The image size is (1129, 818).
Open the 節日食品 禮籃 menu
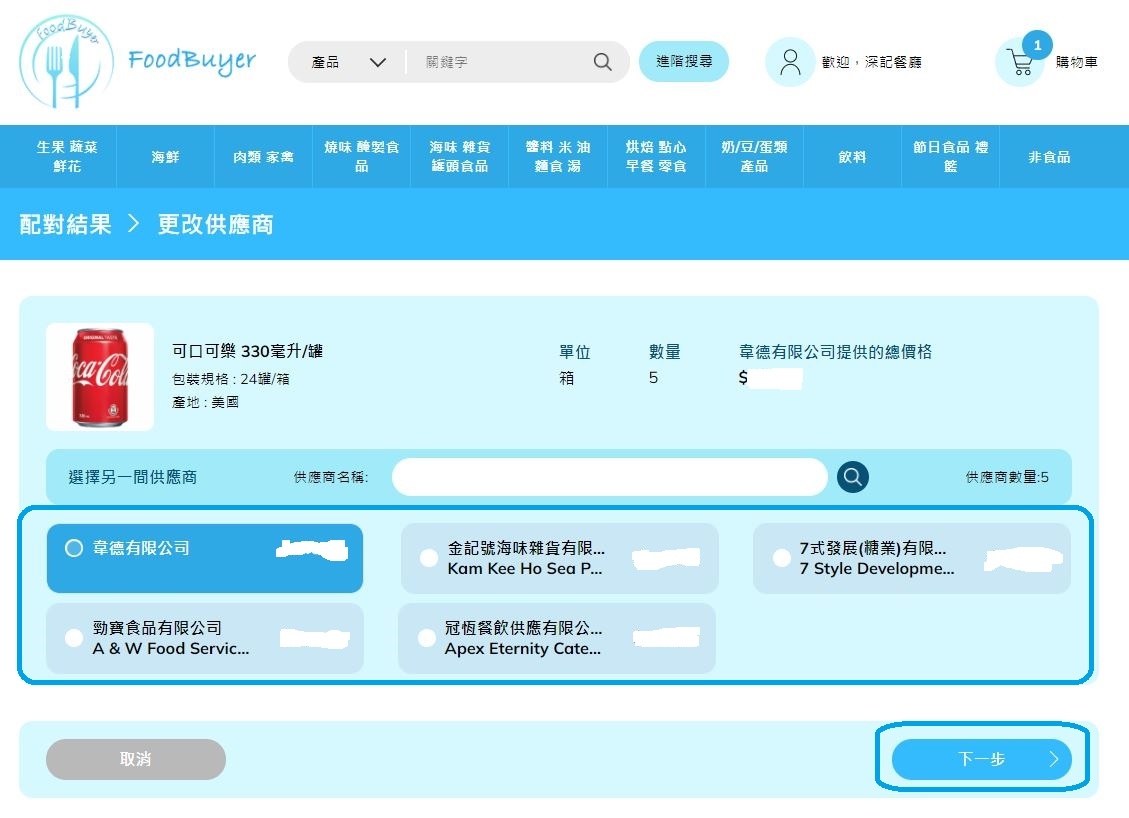coord(950,156)
